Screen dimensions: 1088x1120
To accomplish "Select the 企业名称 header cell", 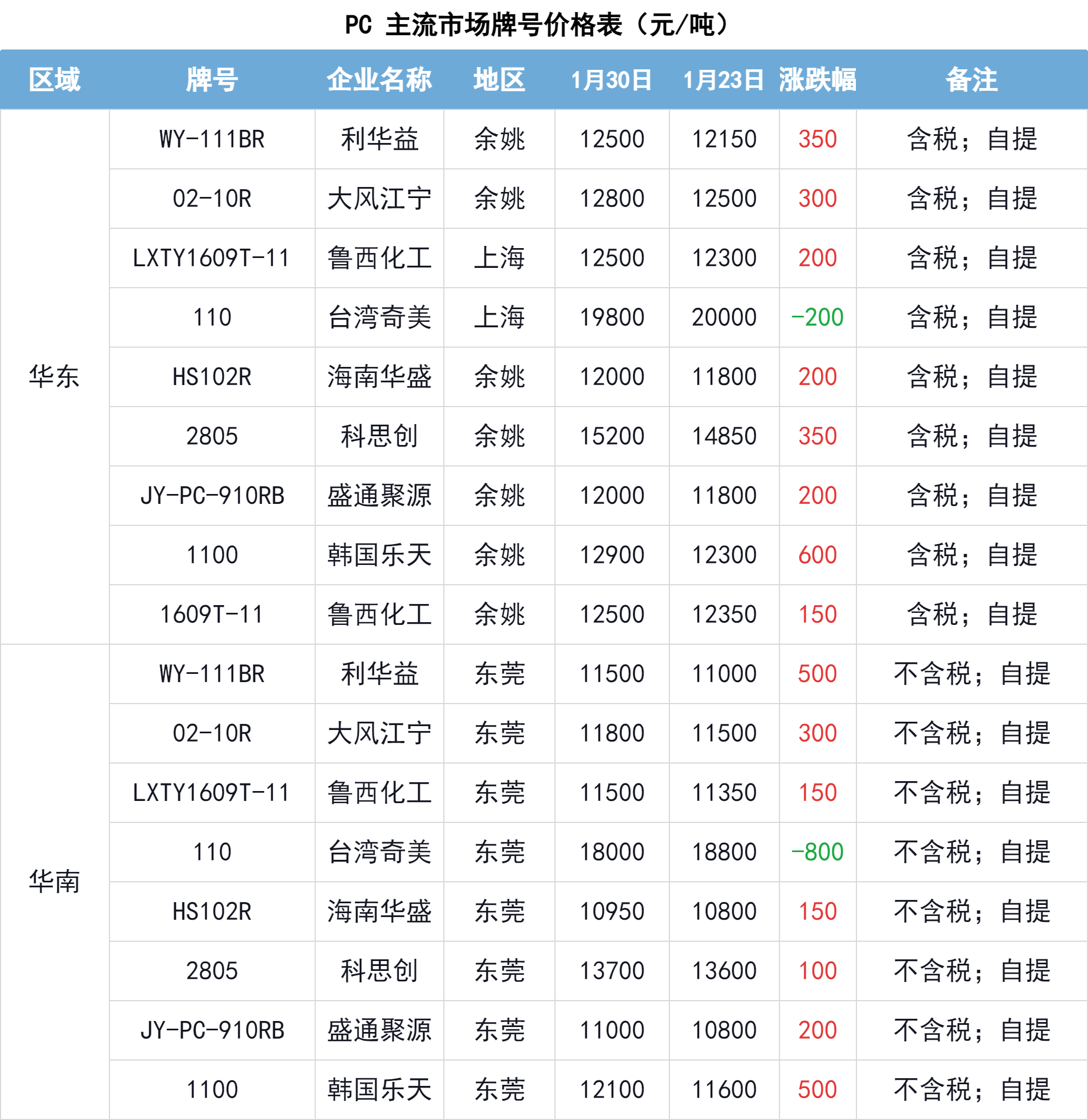I will coord(380,79).
